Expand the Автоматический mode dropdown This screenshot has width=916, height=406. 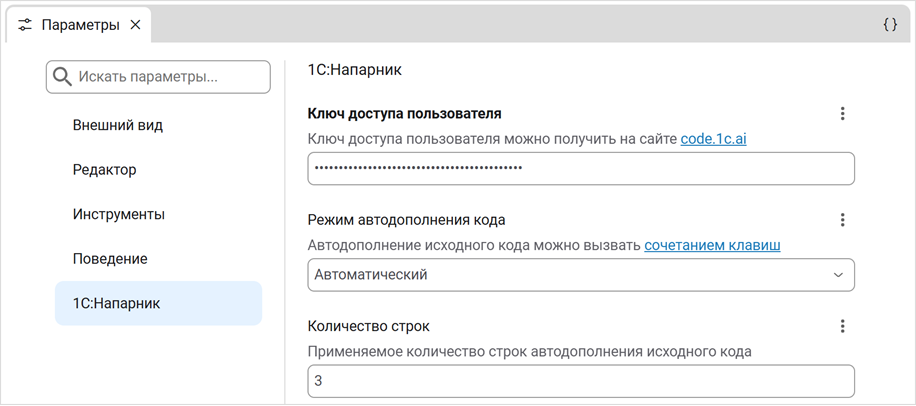581,275
